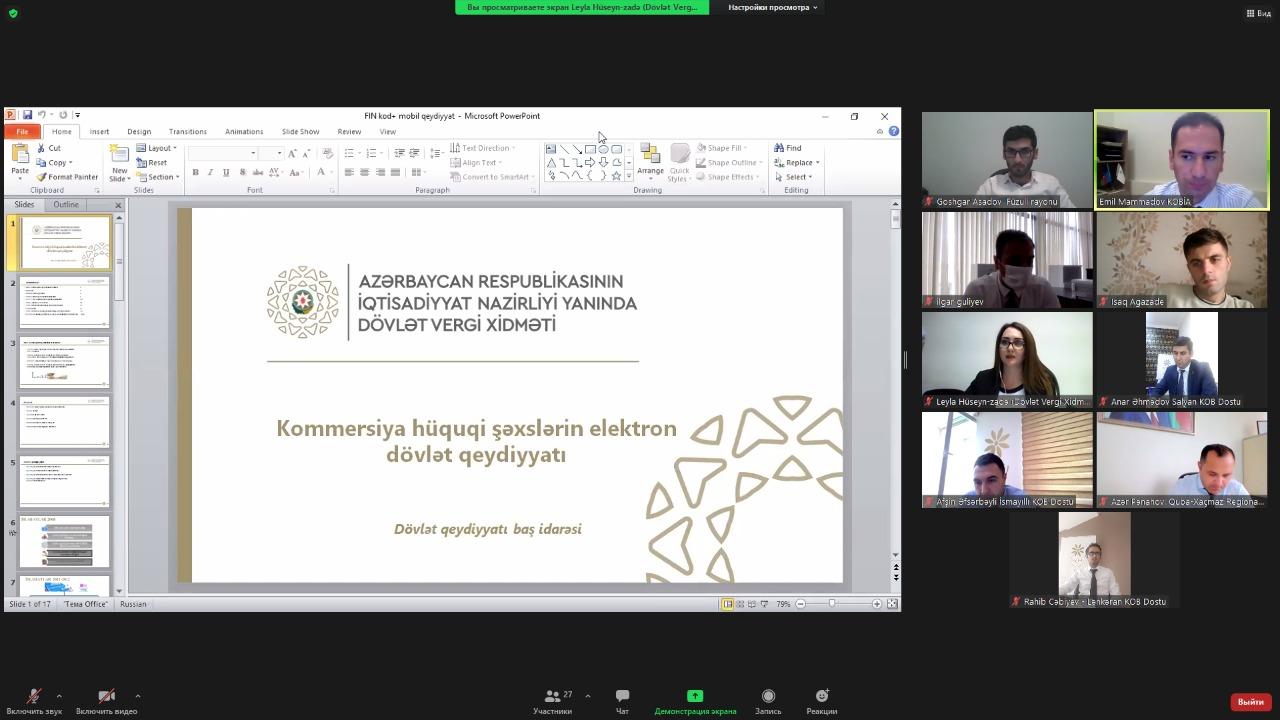Click the Вид view button

pos(1258,13)
